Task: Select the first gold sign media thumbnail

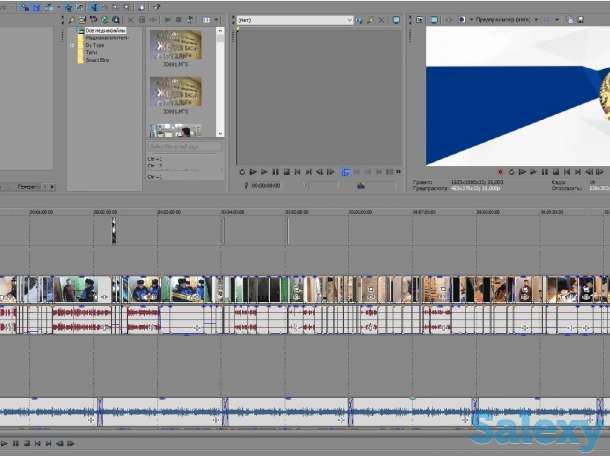Action: [x=176, y=46]
